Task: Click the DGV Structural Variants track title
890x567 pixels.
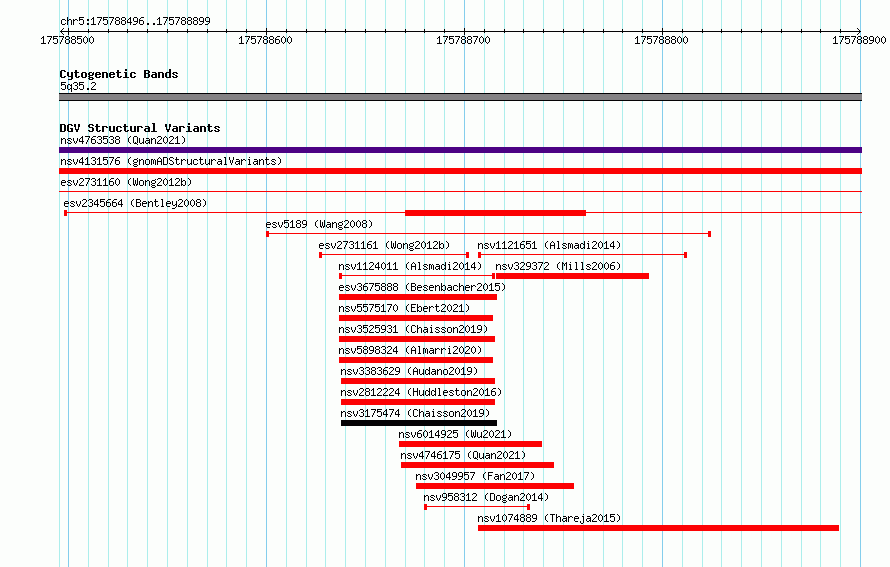Action: pyautogui.click(x=140, y=128)
